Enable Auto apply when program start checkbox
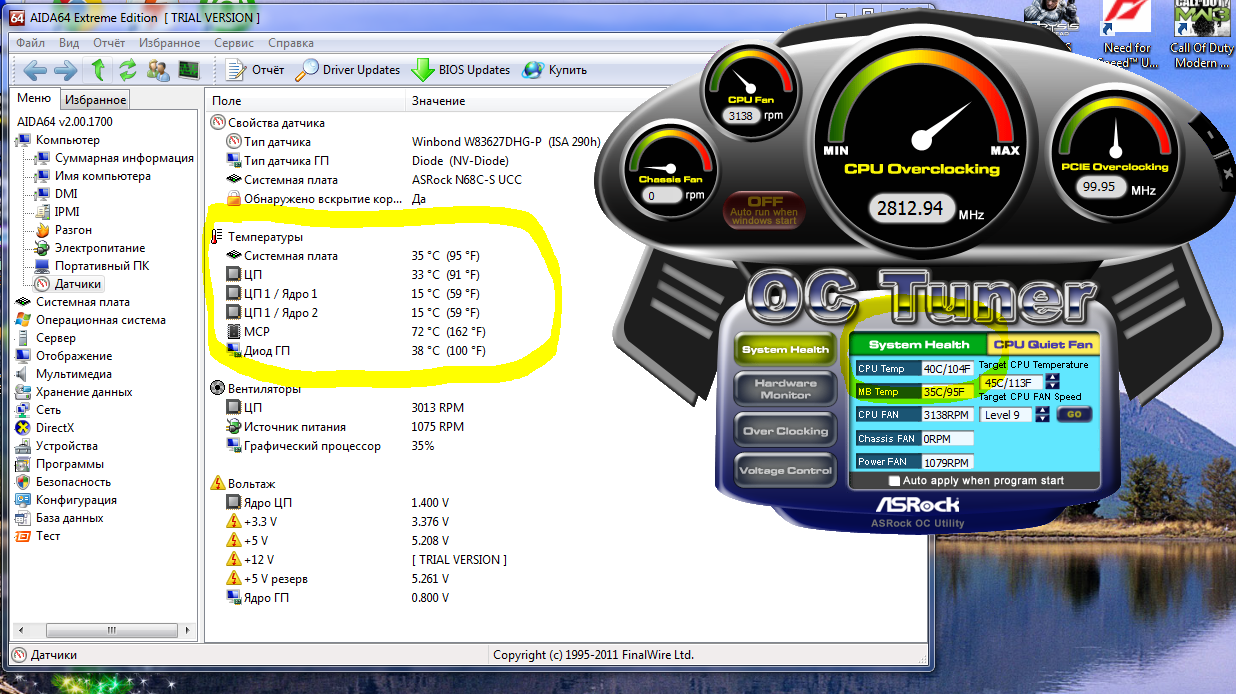Screen dimensions: 1236x694 (x=894, y=481)
